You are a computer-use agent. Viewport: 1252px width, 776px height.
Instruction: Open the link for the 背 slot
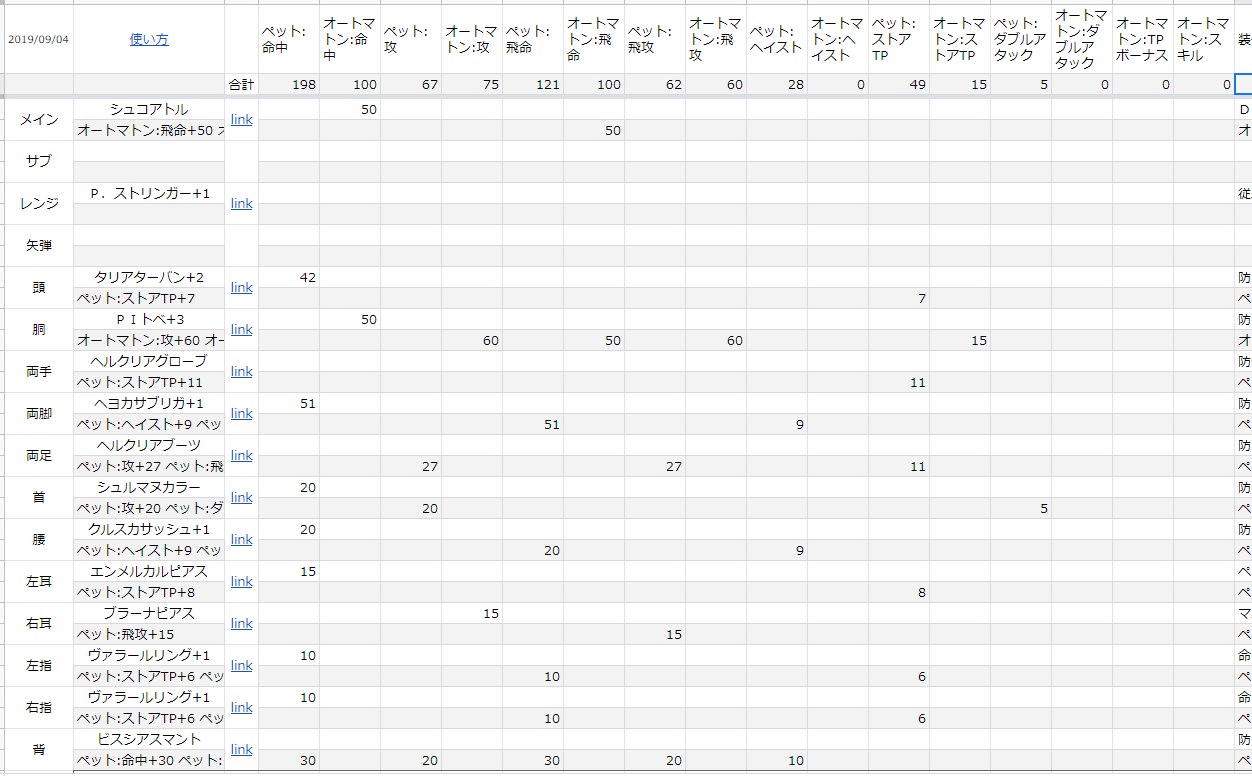click(241, 750)
